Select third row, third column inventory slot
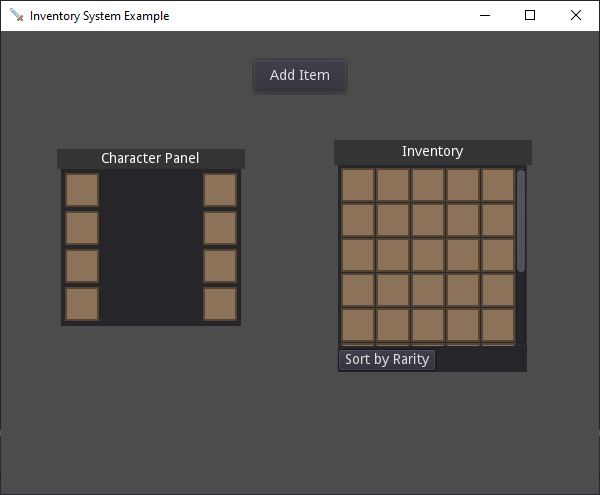Viewport: 600px width, 495px height. click(x=428, y=255)
